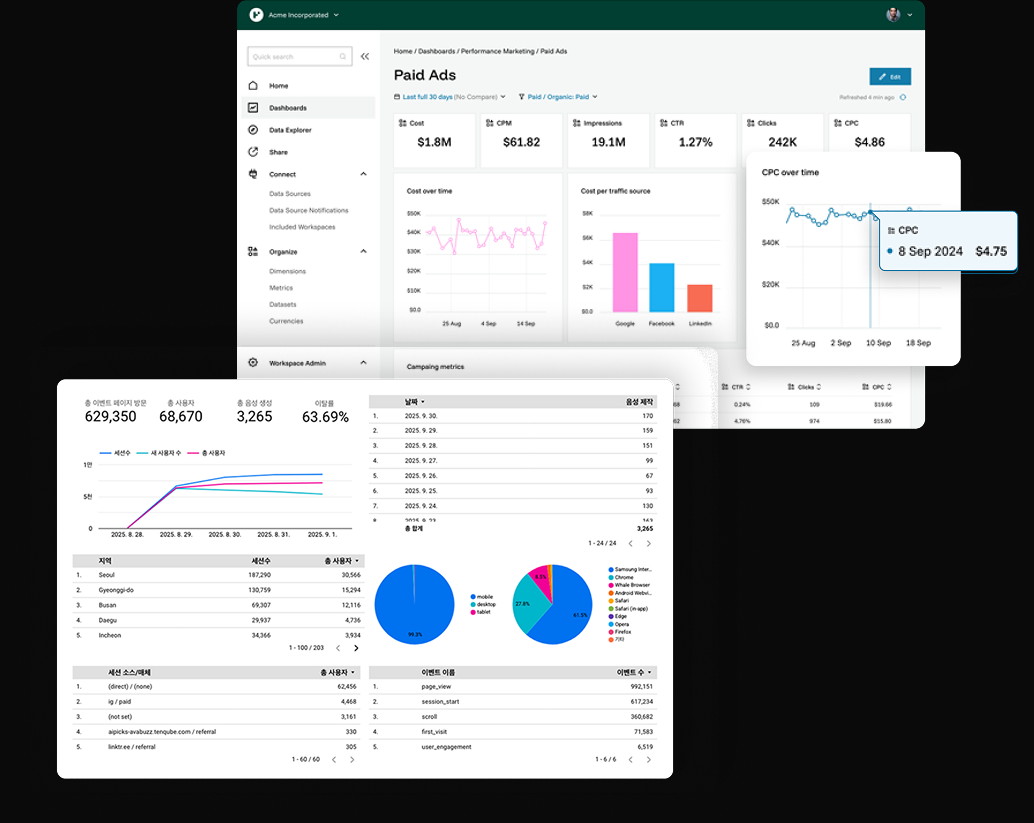Follow the 'Performance Marketing' breadcrumb link
The image size is (1034, 823).
497,51
